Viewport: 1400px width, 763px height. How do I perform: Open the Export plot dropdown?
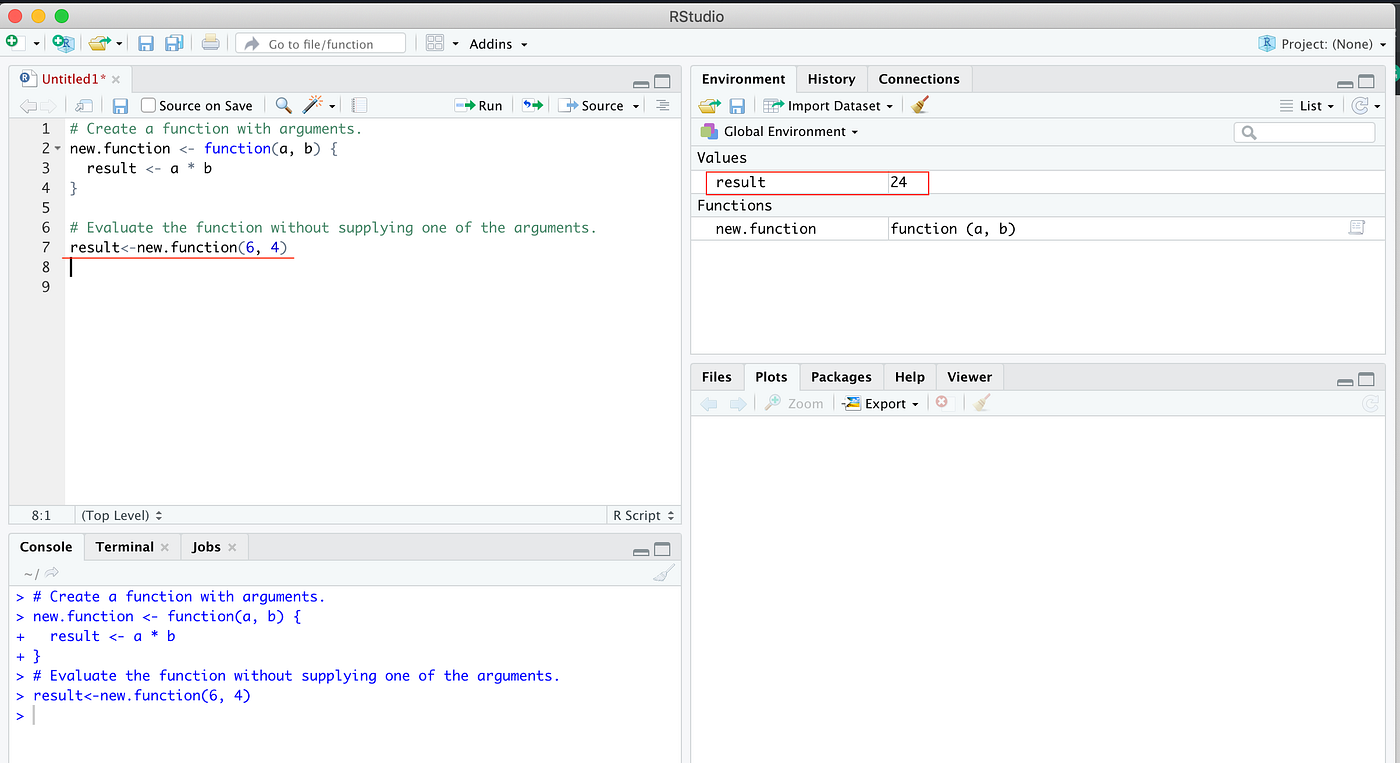[881, 403]
